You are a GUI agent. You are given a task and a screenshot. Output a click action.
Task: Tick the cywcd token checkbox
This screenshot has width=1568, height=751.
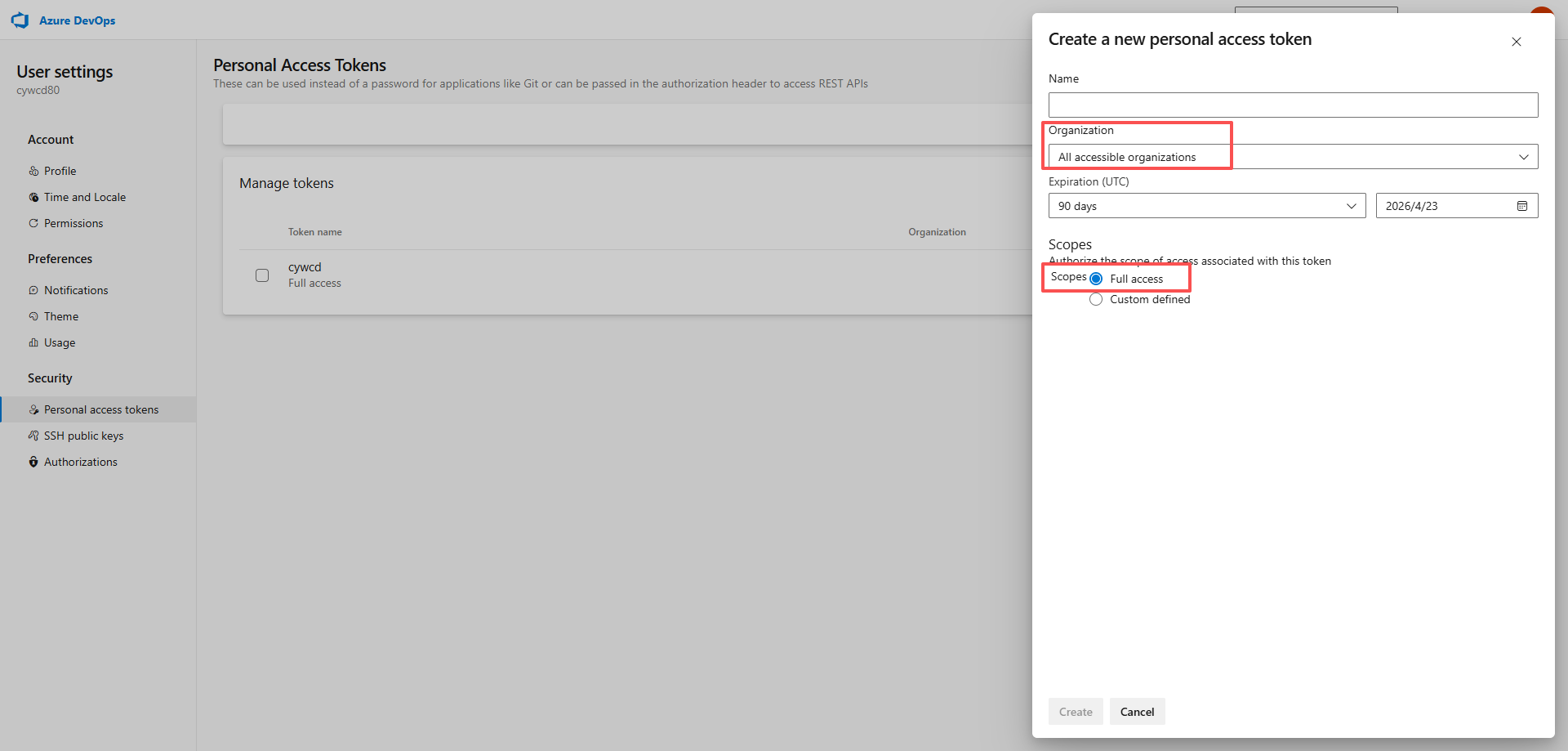click(262, 275)
